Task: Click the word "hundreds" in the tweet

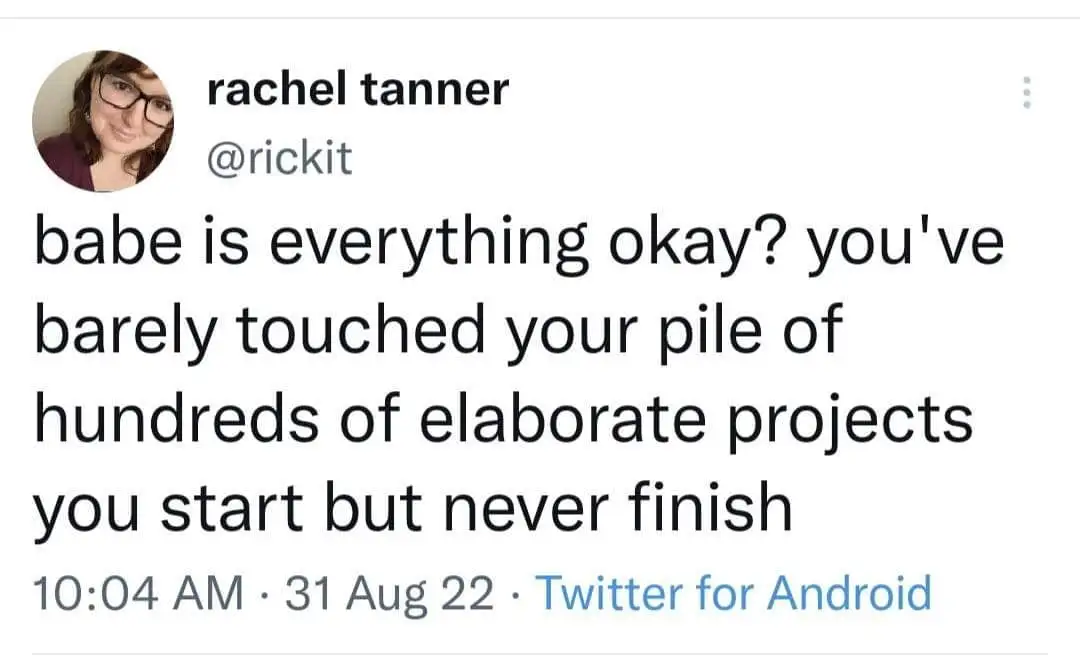Action: (x=176, y=419)
